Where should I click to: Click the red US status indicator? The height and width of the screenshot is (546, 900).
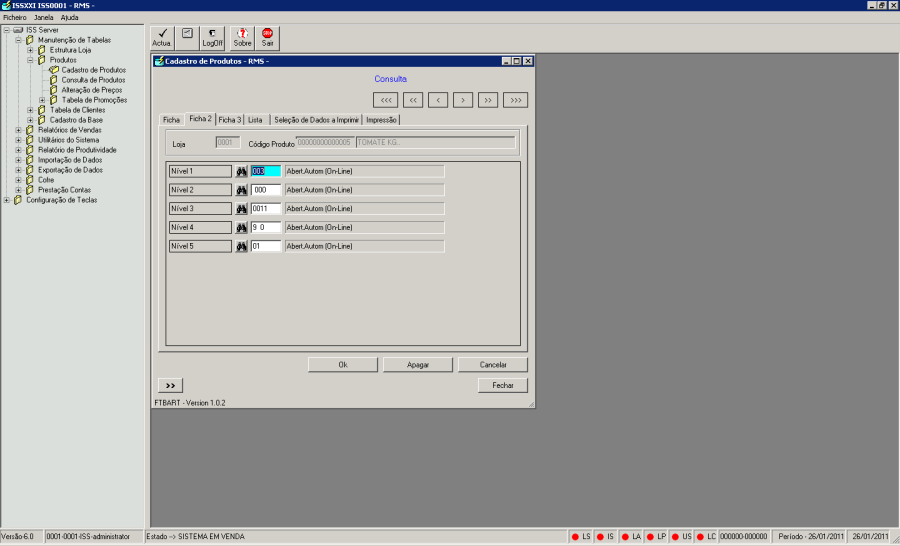coord(675,537)
